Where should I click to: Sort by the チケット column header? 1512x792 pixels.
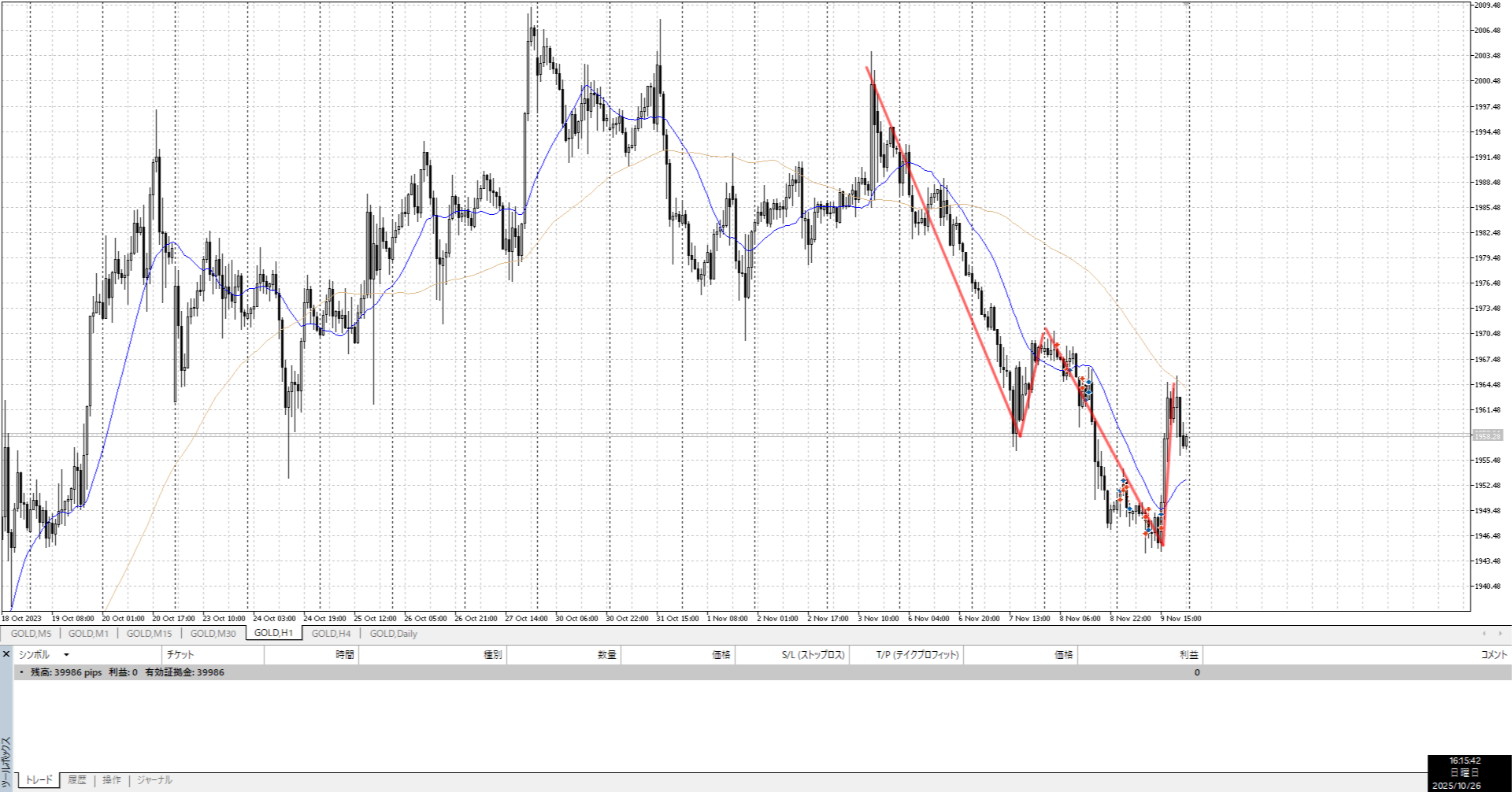coord(180,655)
